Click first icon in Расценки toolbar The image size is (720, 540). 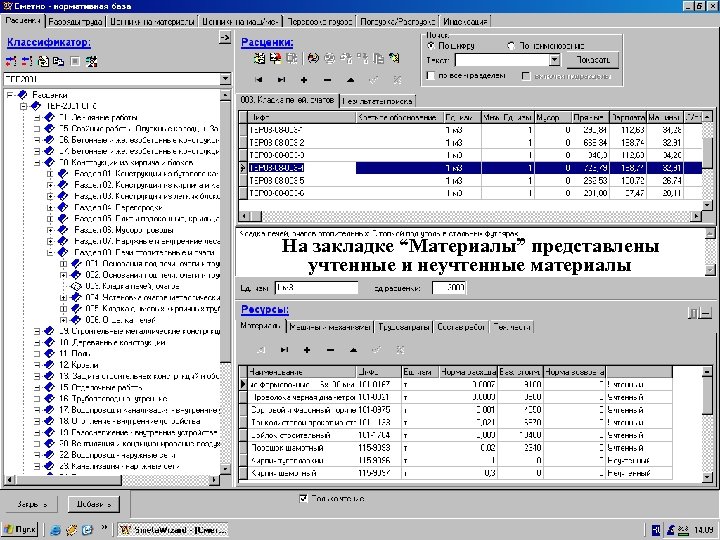[x=259, y=58]
